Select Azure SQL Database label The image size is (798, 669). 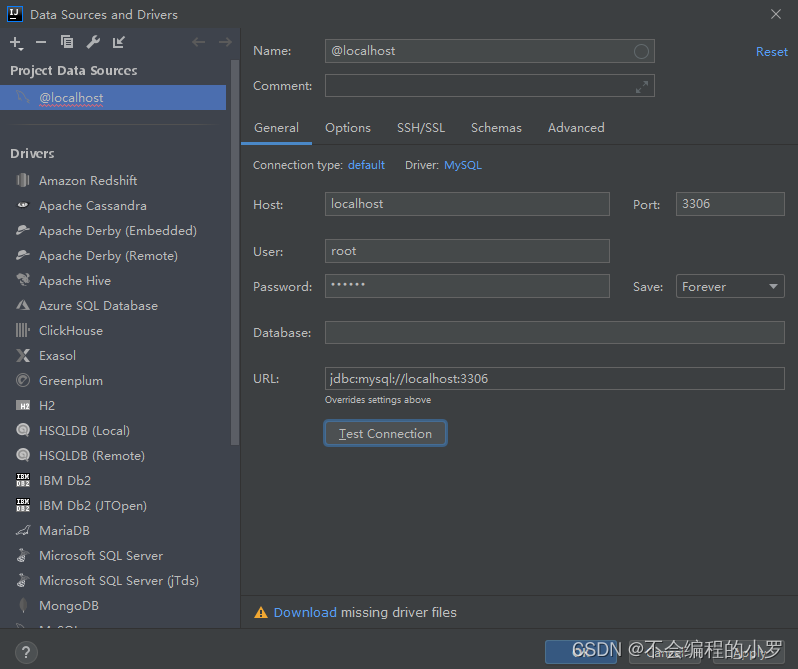(x=98, y=305)
